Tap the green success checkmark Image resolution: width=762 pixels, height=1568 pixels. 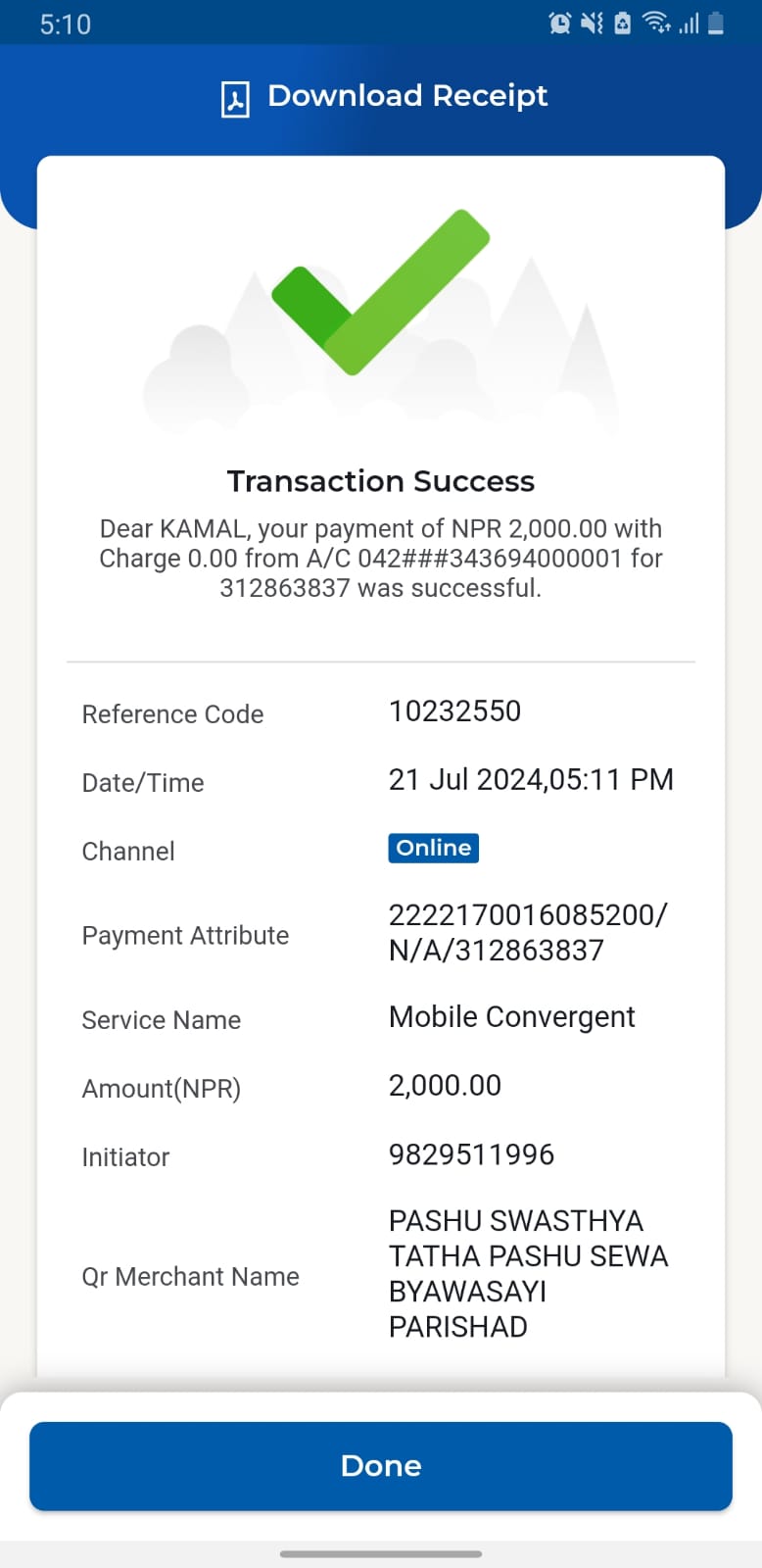381,291
